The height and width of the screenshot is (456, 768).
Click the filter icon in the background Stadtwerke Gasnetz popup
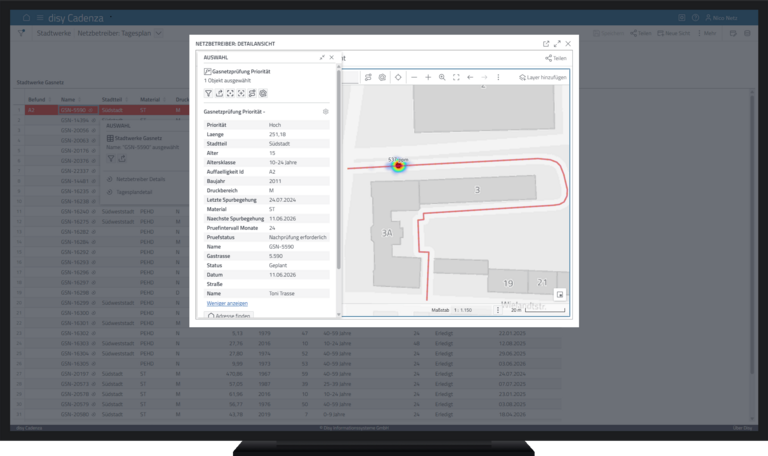tap(111, 159)
